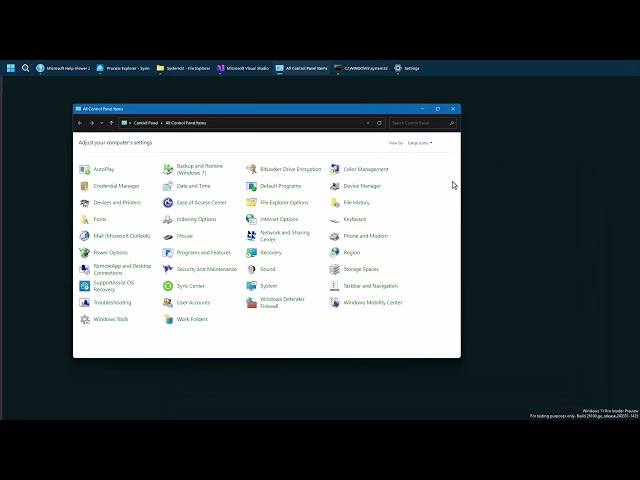The width and height of the screenshot is (640, 480).
Task: Click the Windows Defender Firewall icon
Action: pyautogui.click(x=251, y=303)
